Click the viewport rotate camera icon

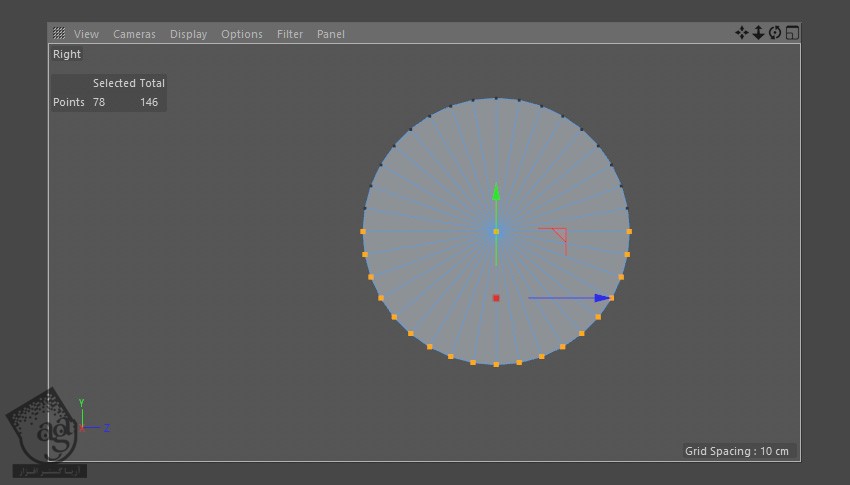(x=775, y=33)
